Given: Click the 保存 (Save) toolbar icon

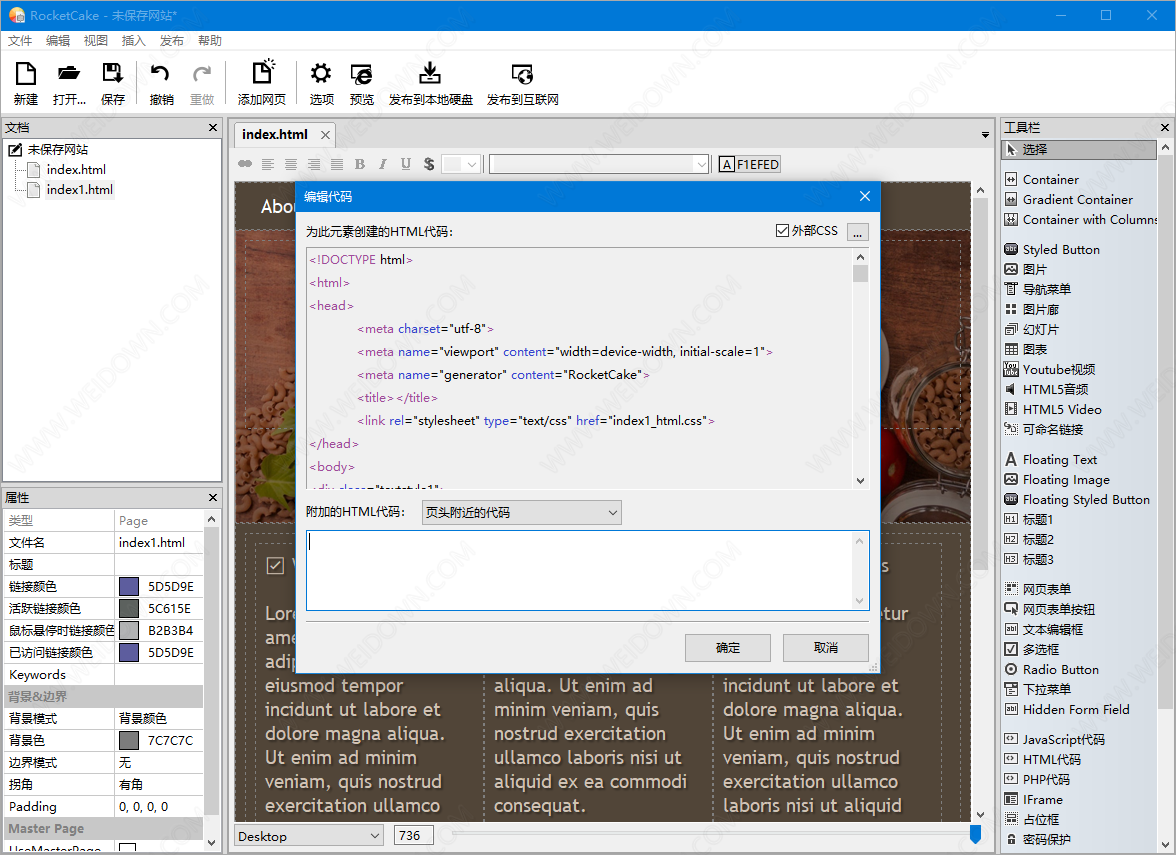Looking at the screenshot, I should point(113,75).
